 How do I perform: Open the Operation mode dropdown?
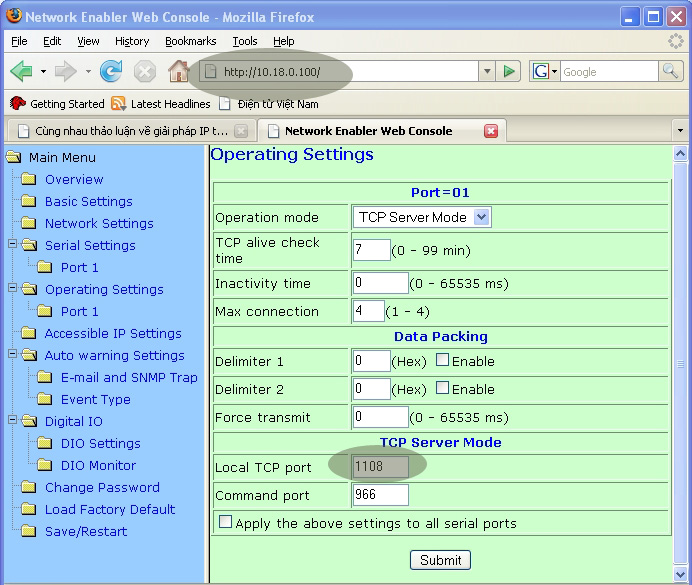(481, 217)
